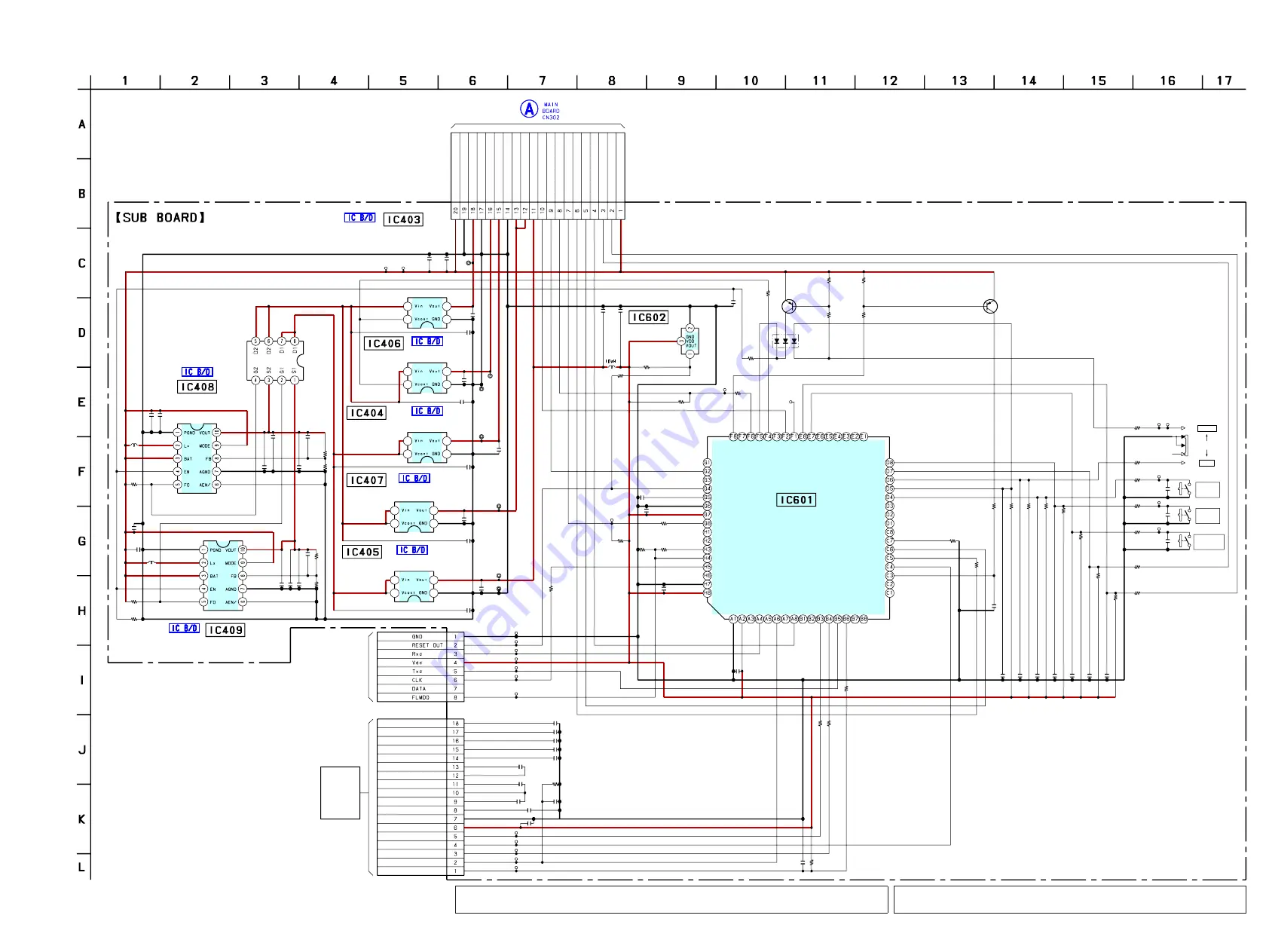Select the Vdd connector row

coord(420,663)
